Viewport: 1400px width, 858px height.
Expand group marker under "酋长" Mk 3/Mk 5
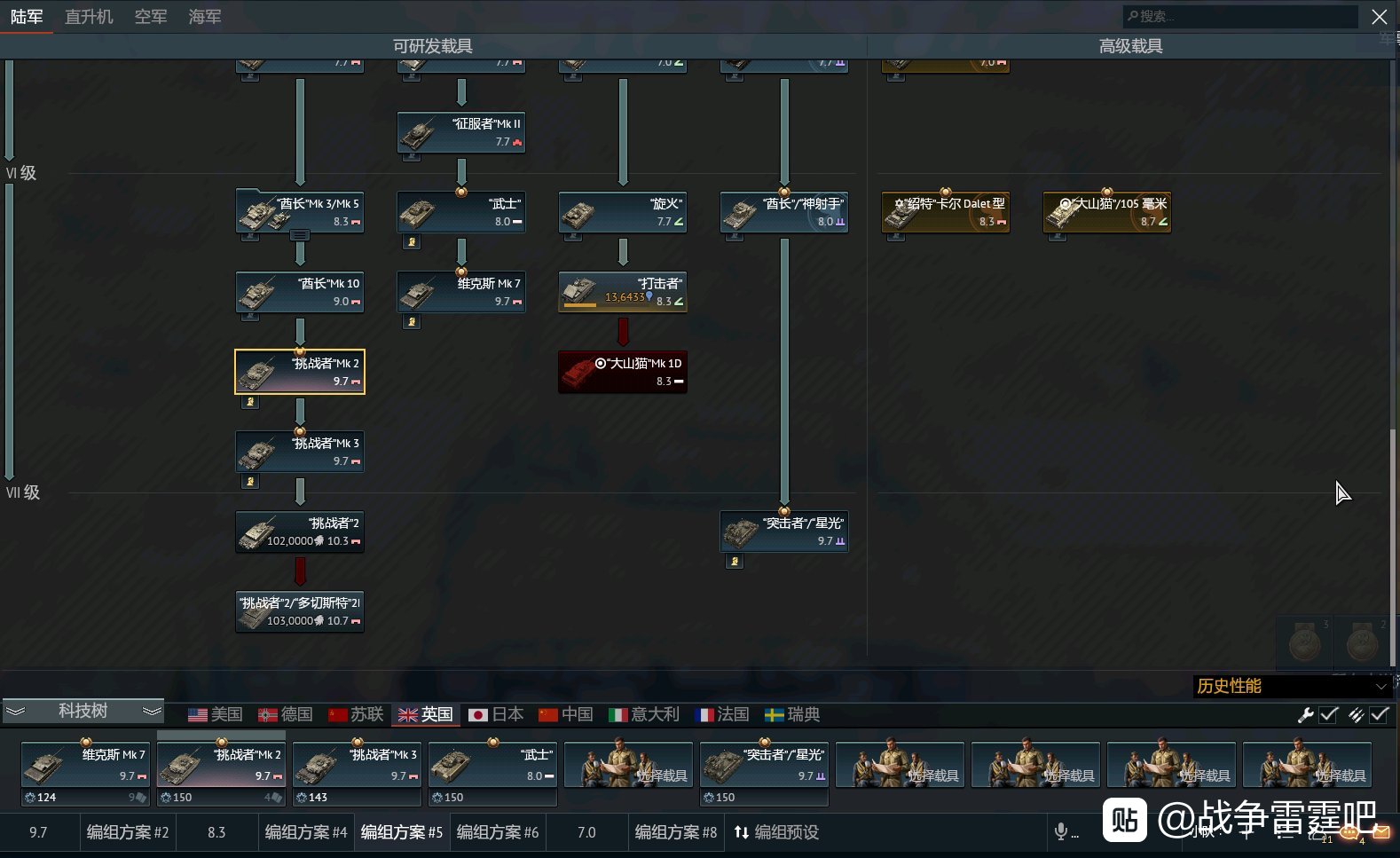300,235
